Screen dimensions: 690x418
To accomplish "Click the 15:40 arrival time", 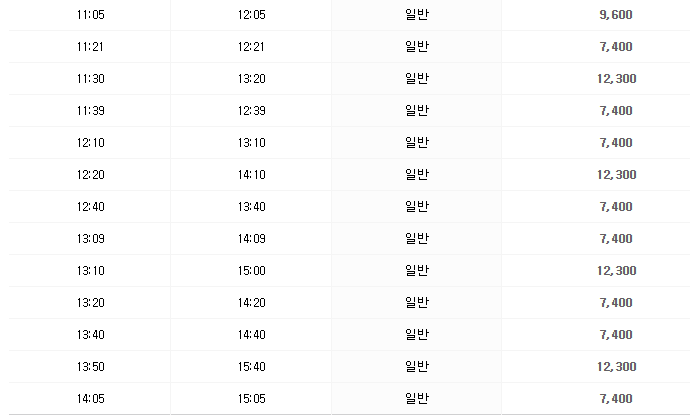I will 252,367.
